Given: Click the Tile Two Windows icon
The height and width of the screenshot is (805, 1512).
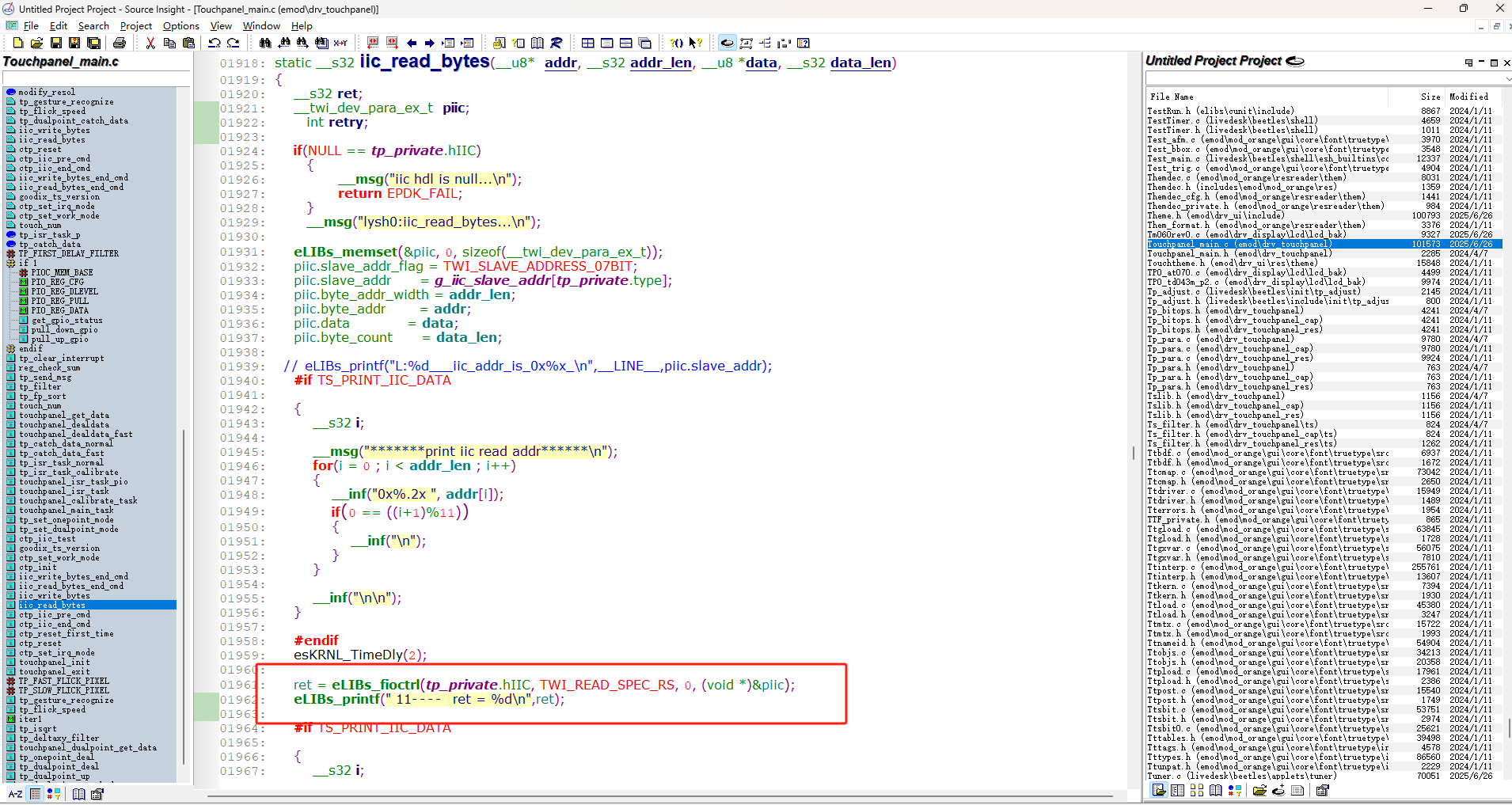Looking at the screenshot, I should point(626,43).
